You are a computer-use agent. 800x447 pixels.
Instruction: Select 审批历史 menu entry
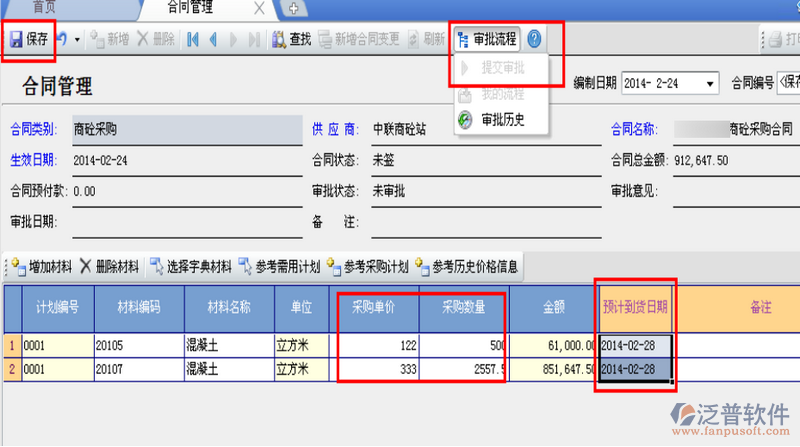(501, 120)
